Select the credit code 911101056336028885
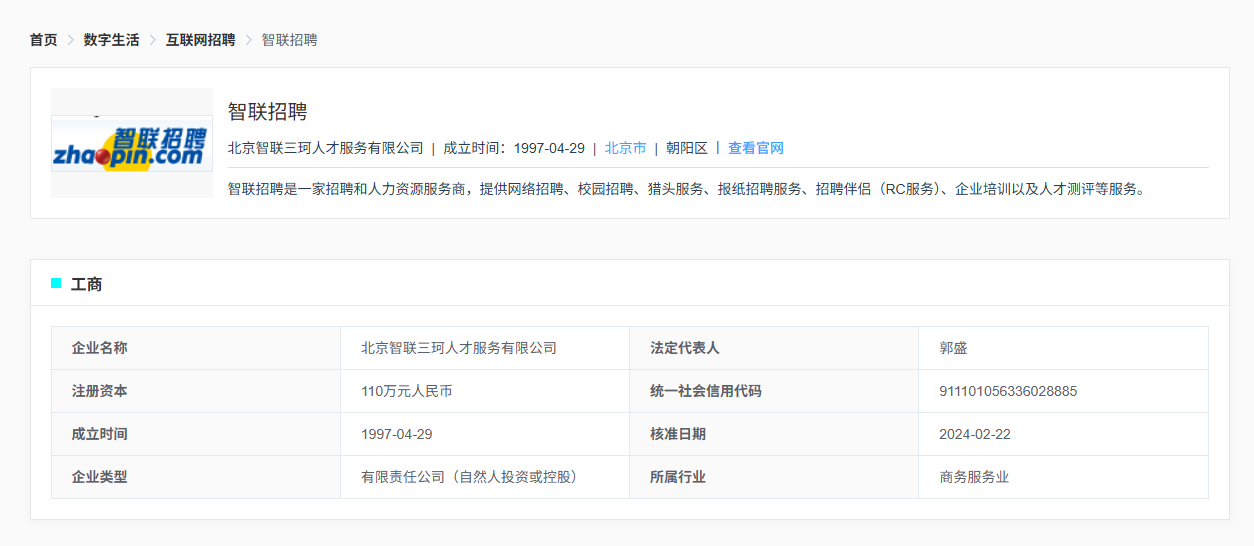This screenshot has height=546, width=1254. 1008,391
